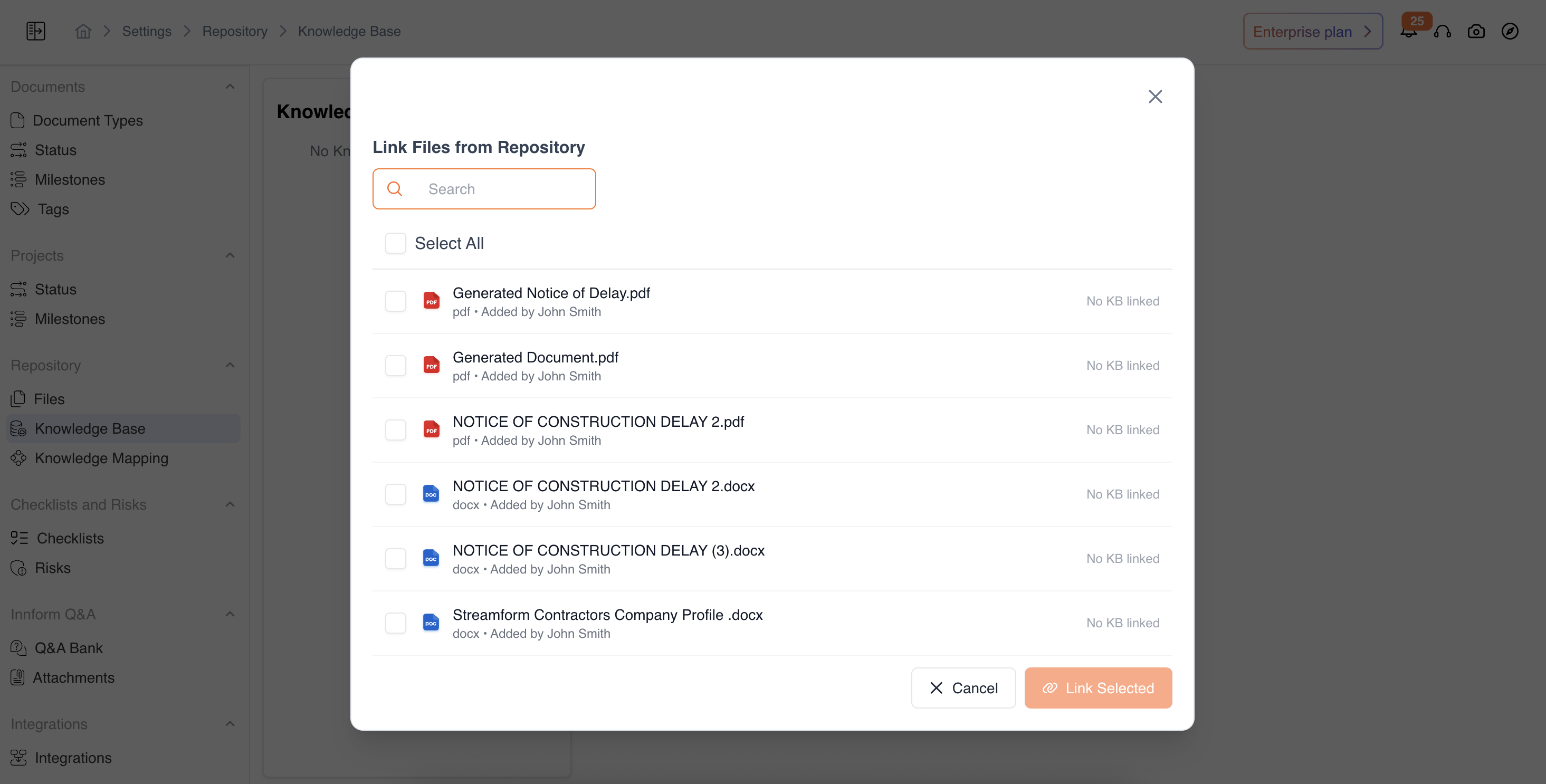
Task: Open the compass explore icon
Action: [1510, 31]
